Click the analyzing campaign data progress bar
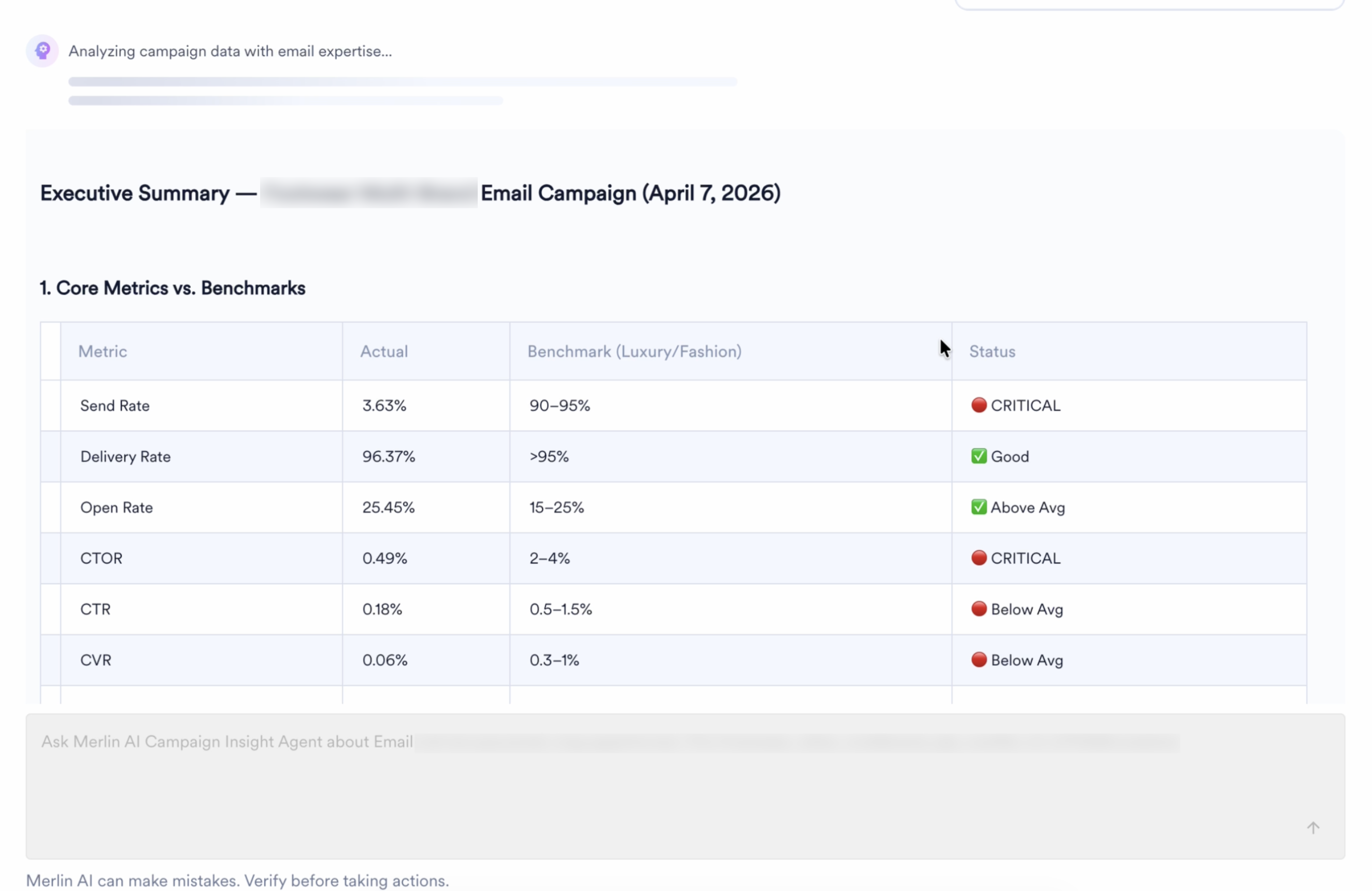The image size is (1372, 891). [x=403, y=82]
